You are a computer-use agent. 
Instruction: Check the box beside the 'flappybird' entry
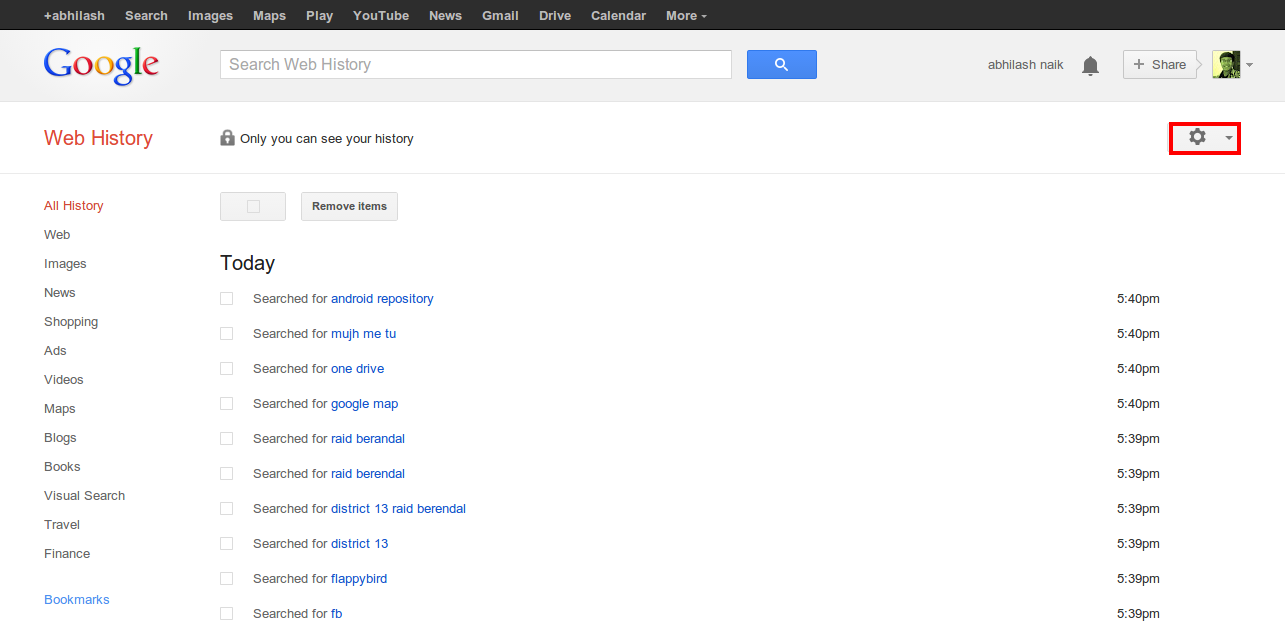pos(226,578)
